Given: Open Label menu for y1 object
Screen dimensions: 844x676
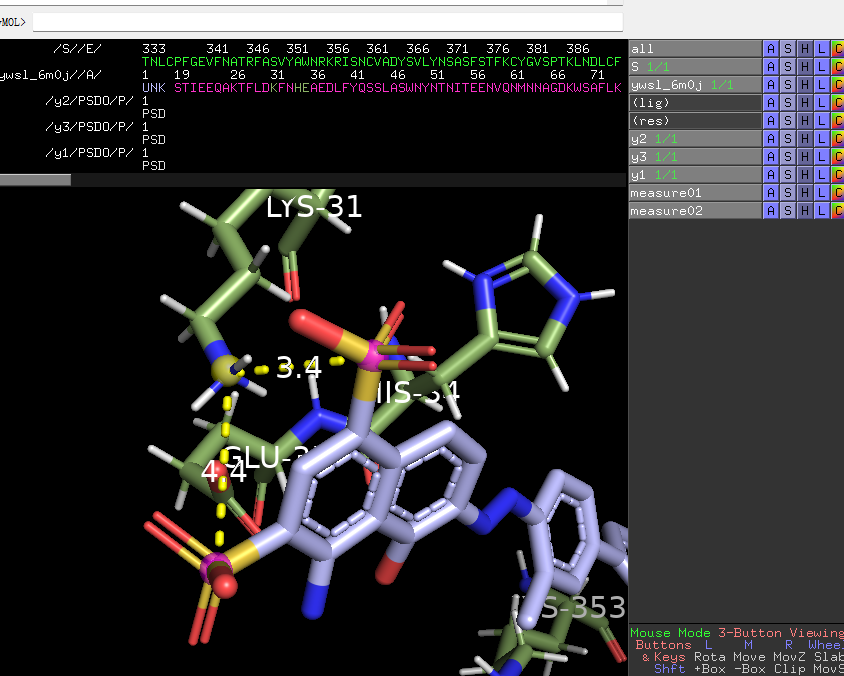Looking at the screenshot, I should pyautogui.click(x=822, y=175).
